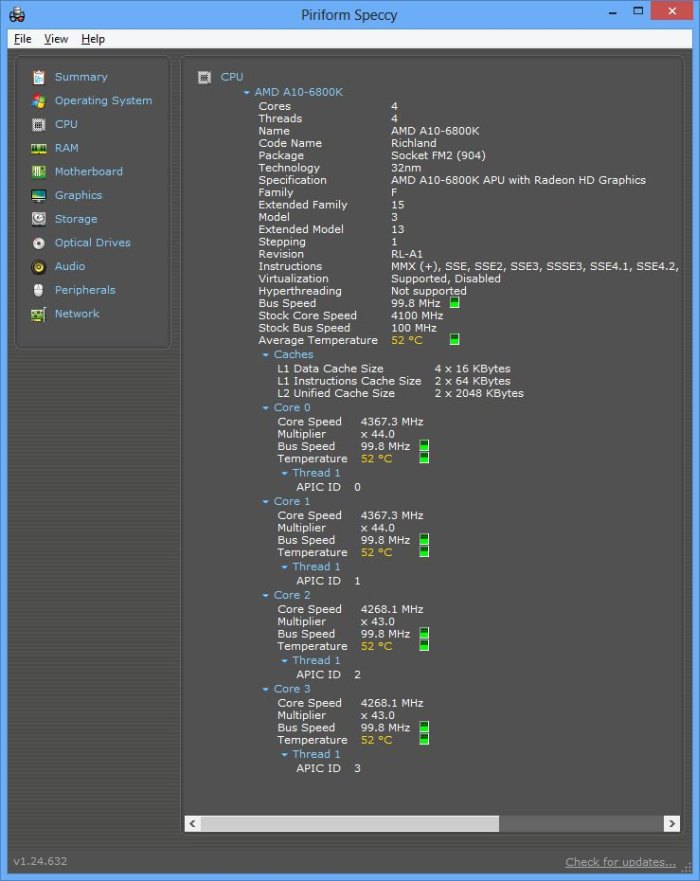The width and height of the screenshot is (700, 881).
Task: Click green graph icon beside top Bus Speed 99.8 MHz
Action: pyautogui.click(x=454, y=302)
